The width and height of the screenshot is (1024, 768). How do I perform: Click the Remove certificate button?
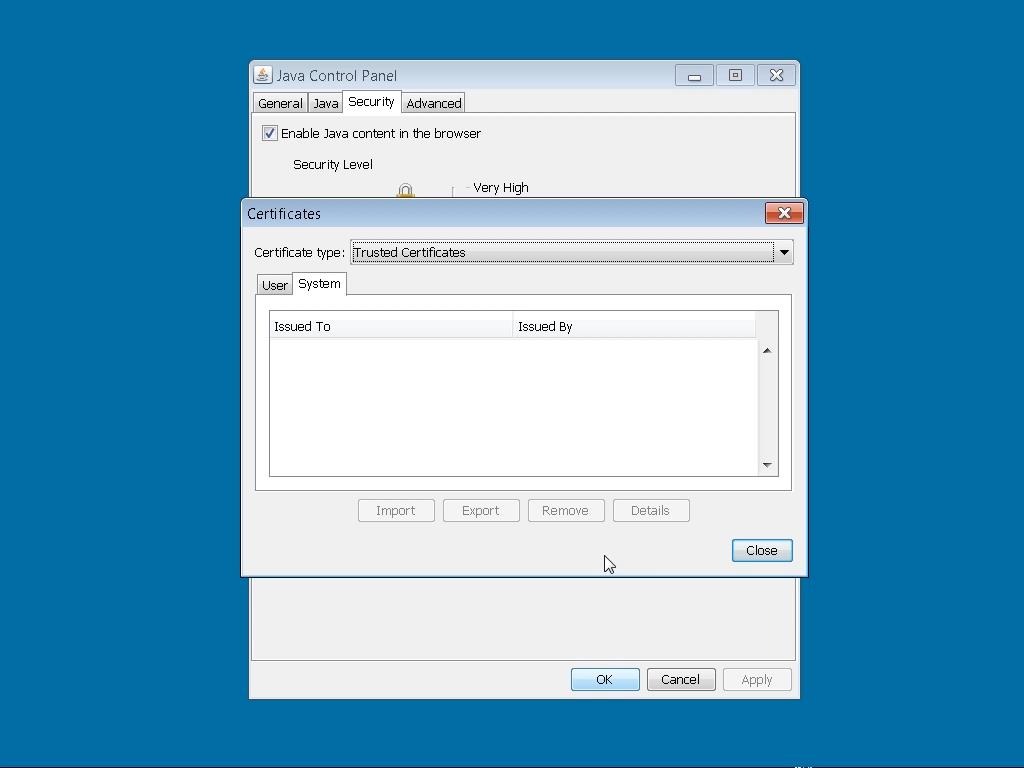pyautogui.click(x=566, y=511)
